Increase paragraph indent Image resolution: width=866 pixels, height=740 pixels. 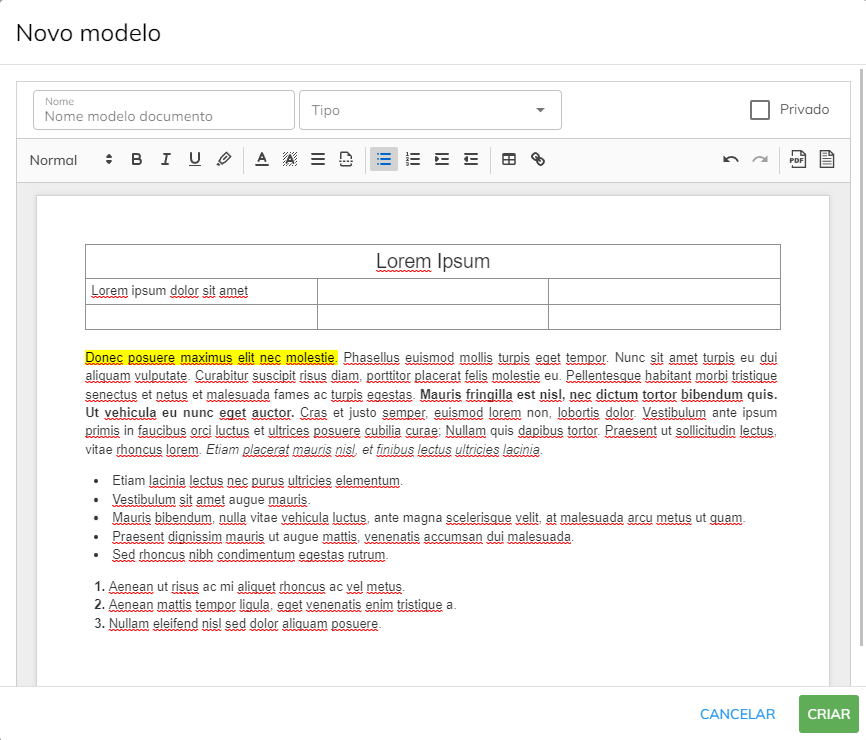(x=442, y=159)
